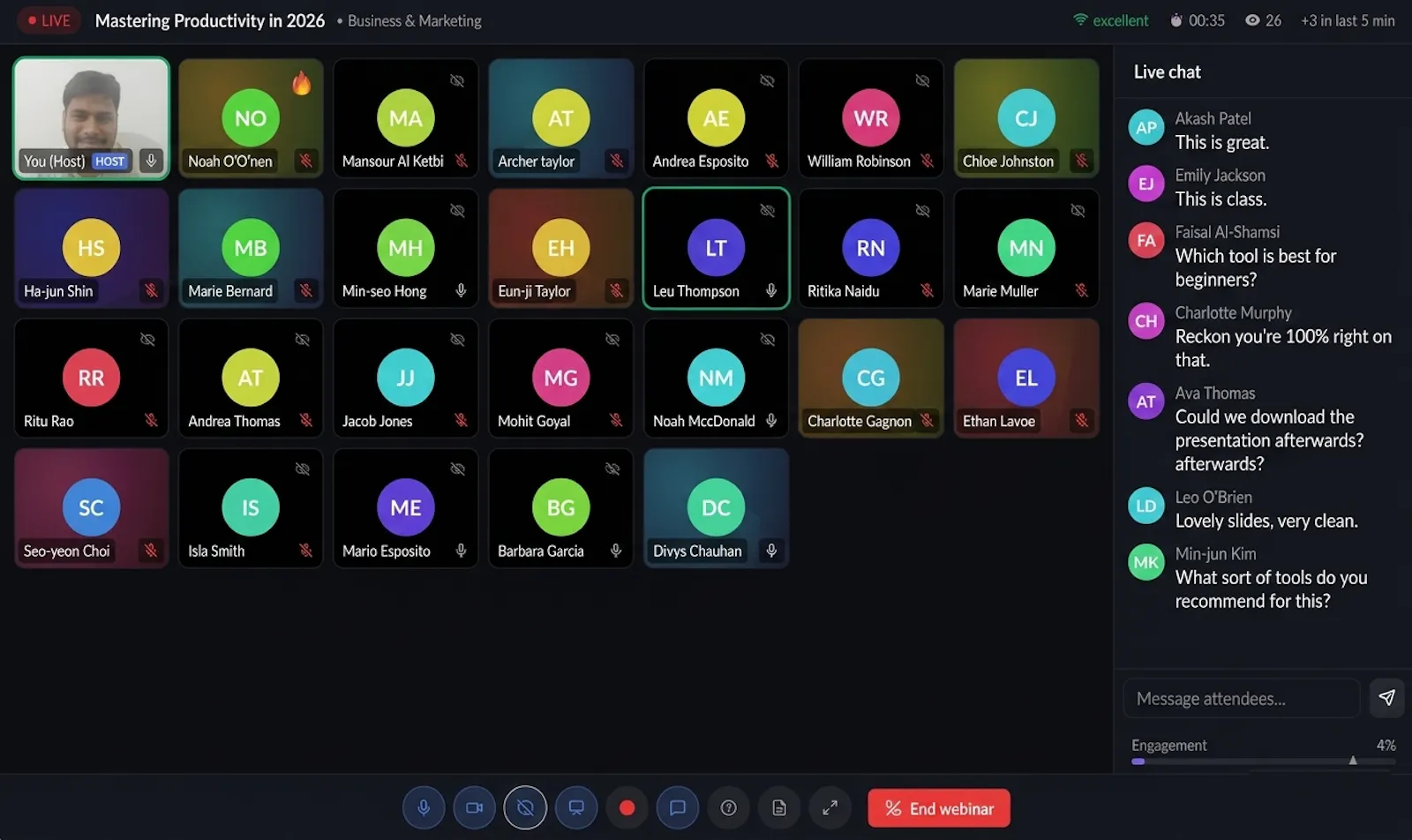Click the Engagement progress bar
The width and height of the screenshot is (1412, 840).
(1264, 761)
